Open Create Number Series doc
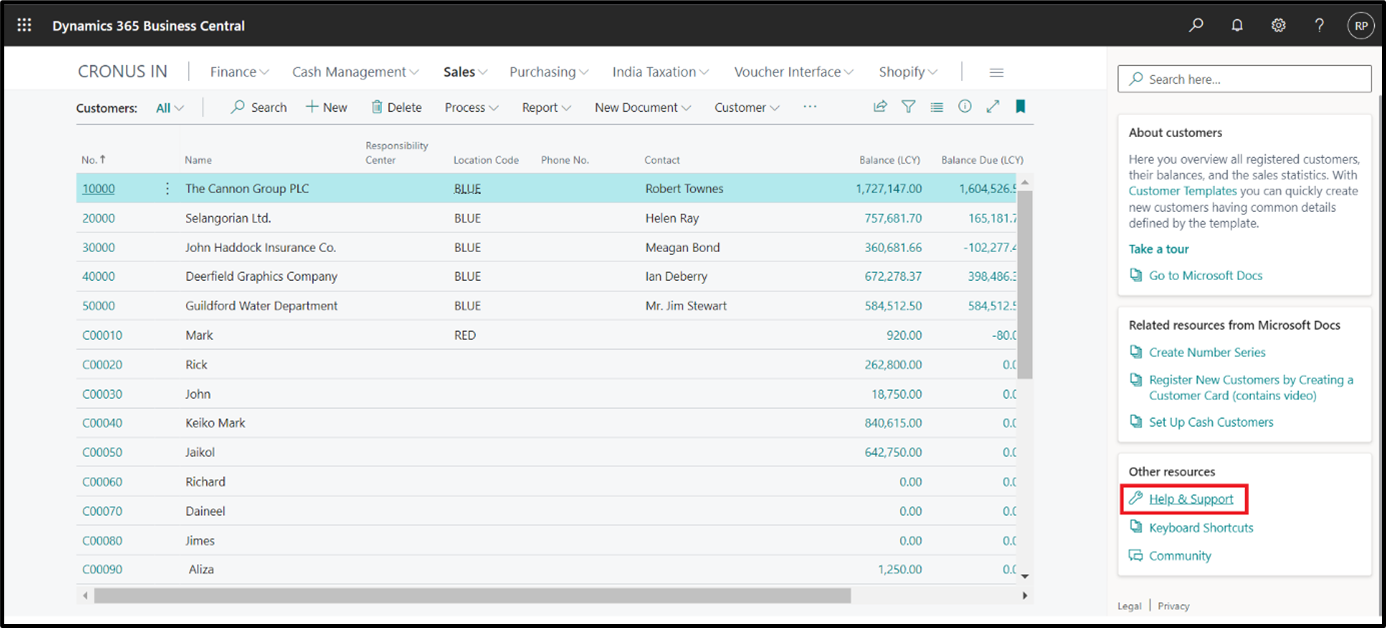1386x628 pixels. [x=1207, y=352]
